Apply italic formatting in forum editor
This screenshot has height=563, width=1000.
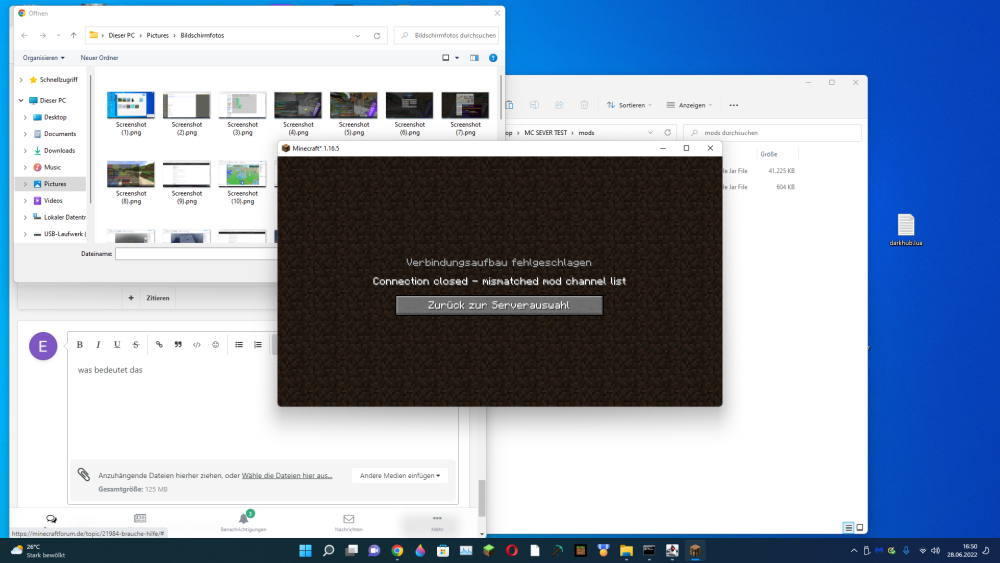(98, 345)
